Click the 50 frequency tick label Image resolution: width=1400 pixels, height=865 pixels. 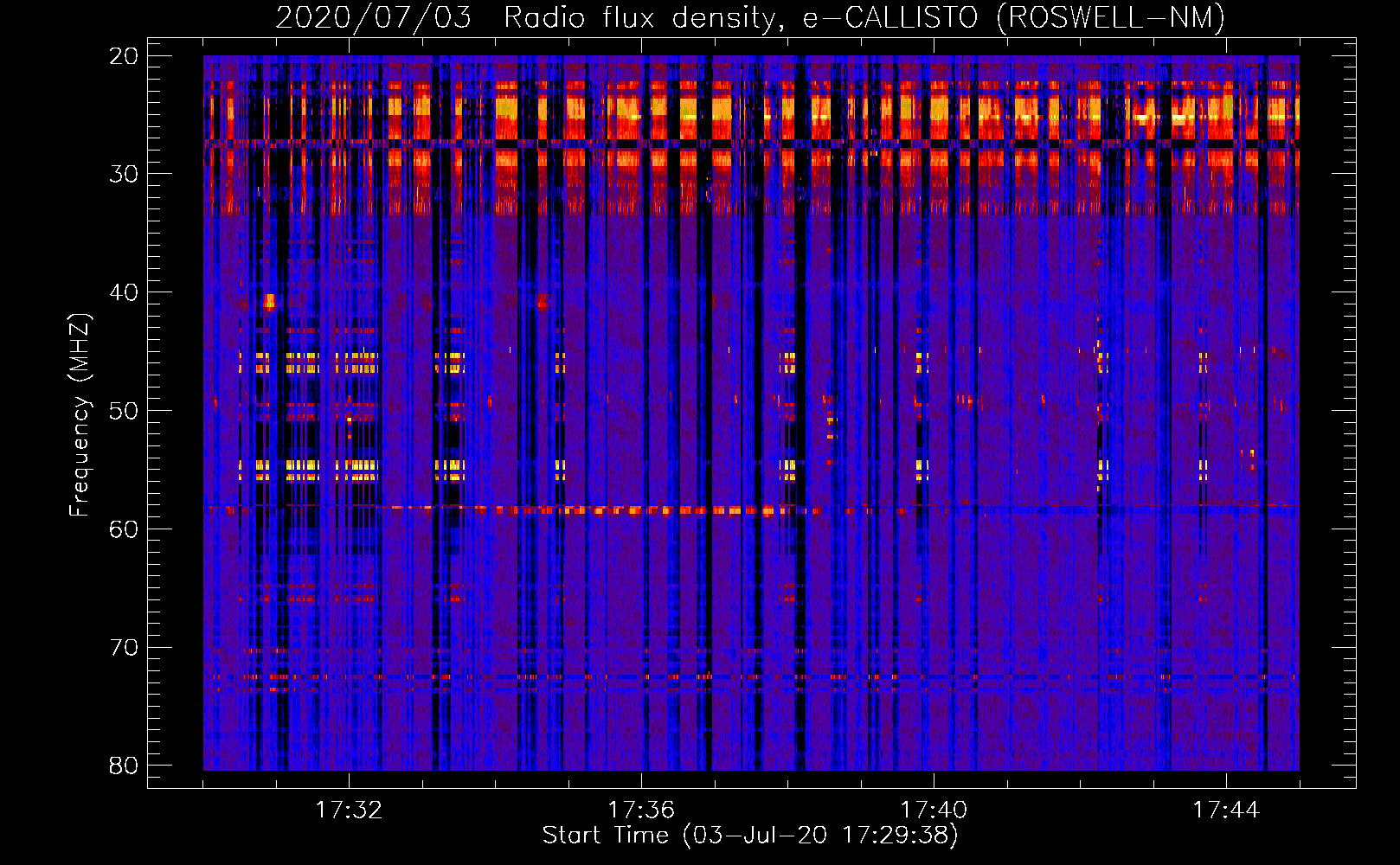[x=124, y=411]
